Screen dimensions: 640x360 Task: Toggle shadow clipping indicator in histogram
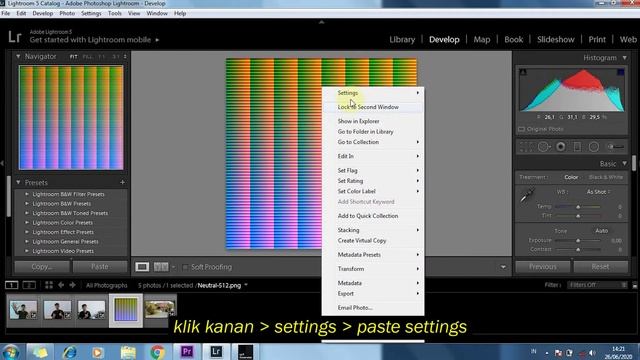[x=523, y=72]
